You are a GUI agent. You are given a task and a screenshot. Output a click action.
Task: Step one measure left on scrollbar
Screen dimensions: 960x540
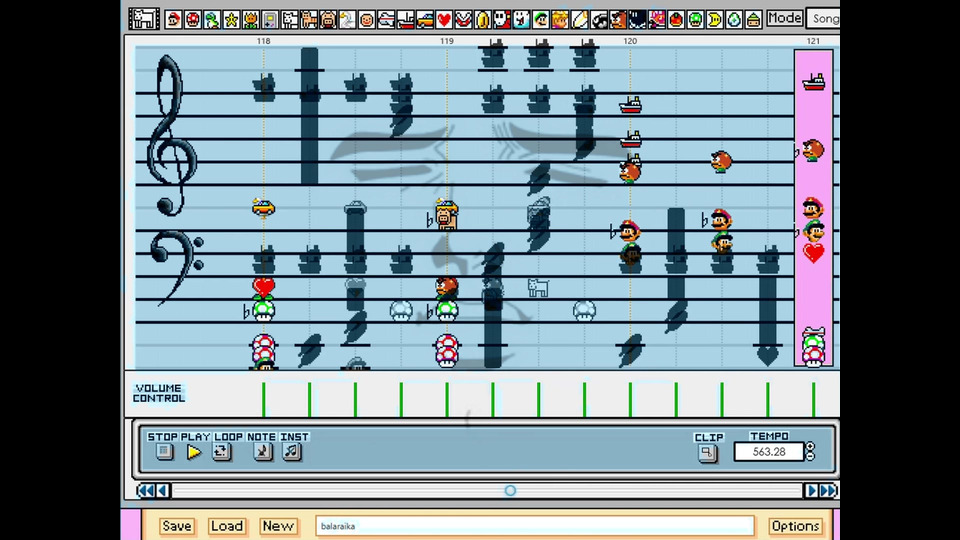click(163, 490)
